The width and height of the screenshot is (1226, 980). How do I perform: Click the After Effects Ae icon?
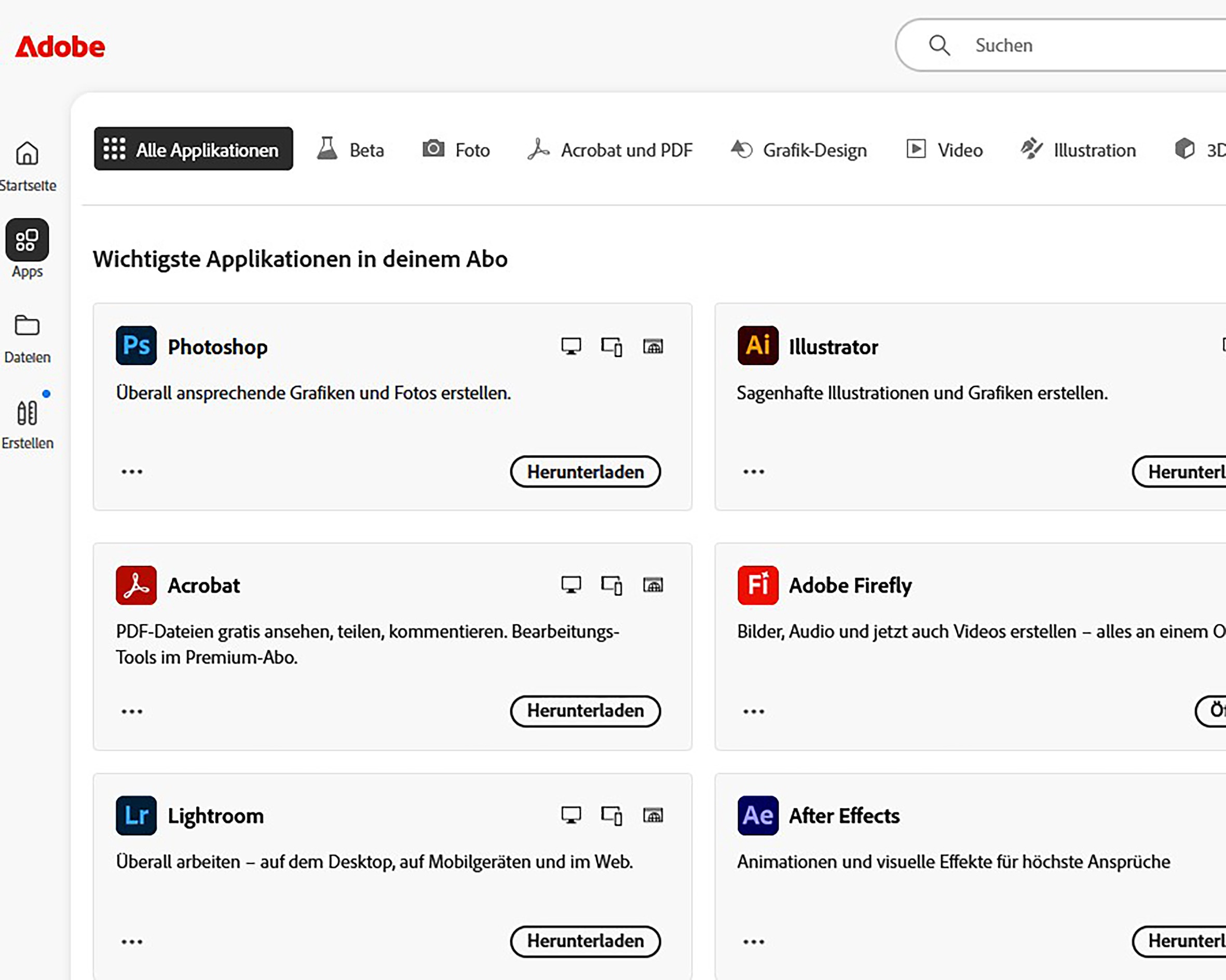coord(757,815)
